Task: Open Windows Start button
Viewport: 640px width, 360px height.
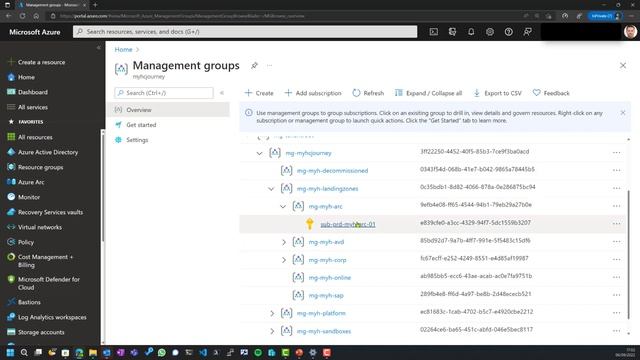Action: (10, 352)
